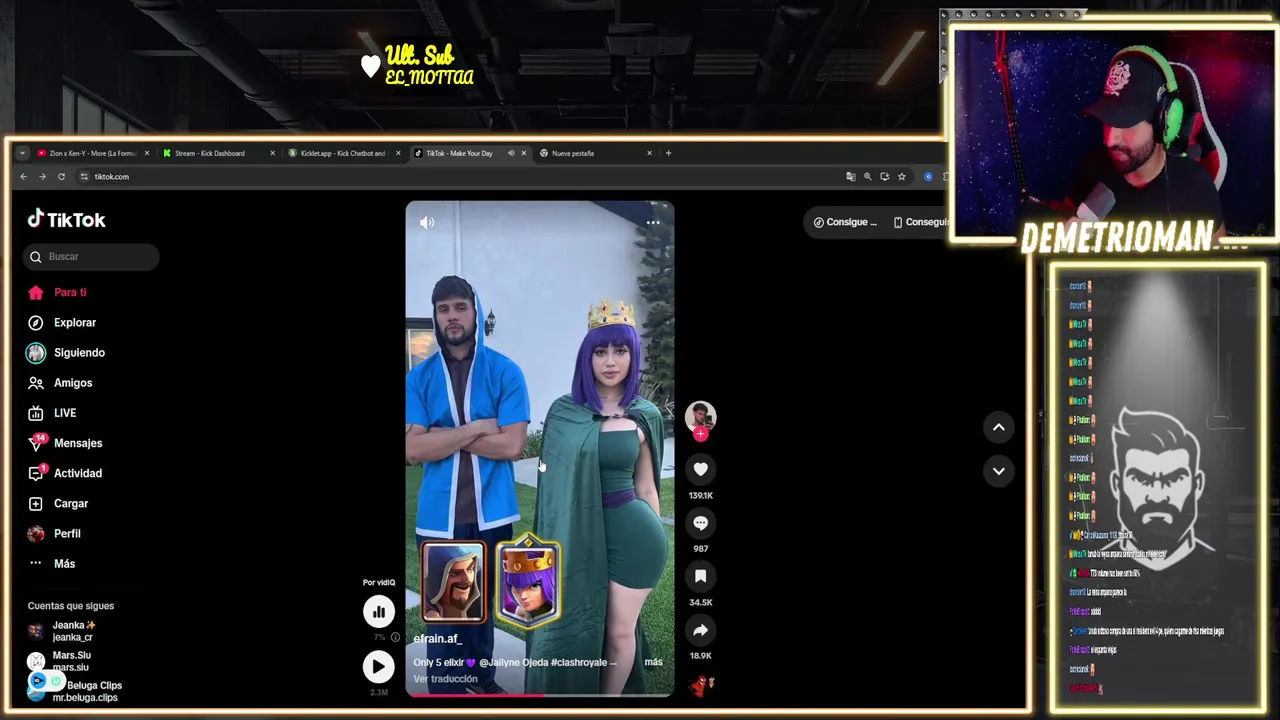Reload the tiktok.com page
Screen dimensions: 1280x720
tap(61, 177)
